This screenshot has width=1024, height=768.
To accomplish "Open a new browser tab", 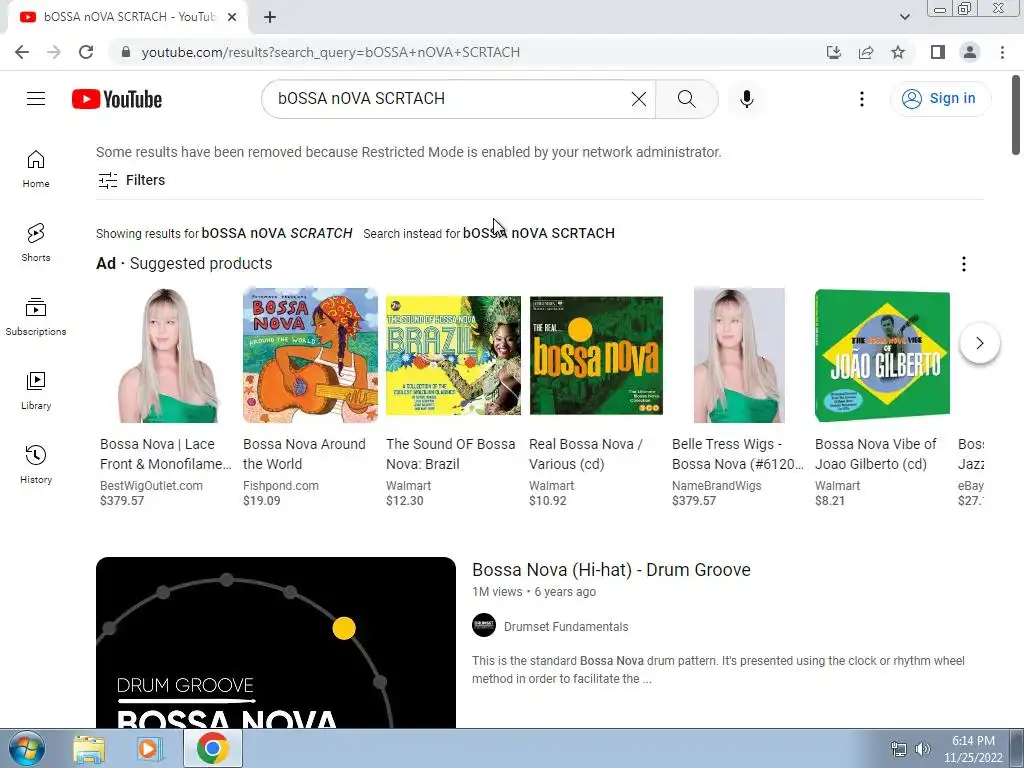I will [x=270, y=18].
